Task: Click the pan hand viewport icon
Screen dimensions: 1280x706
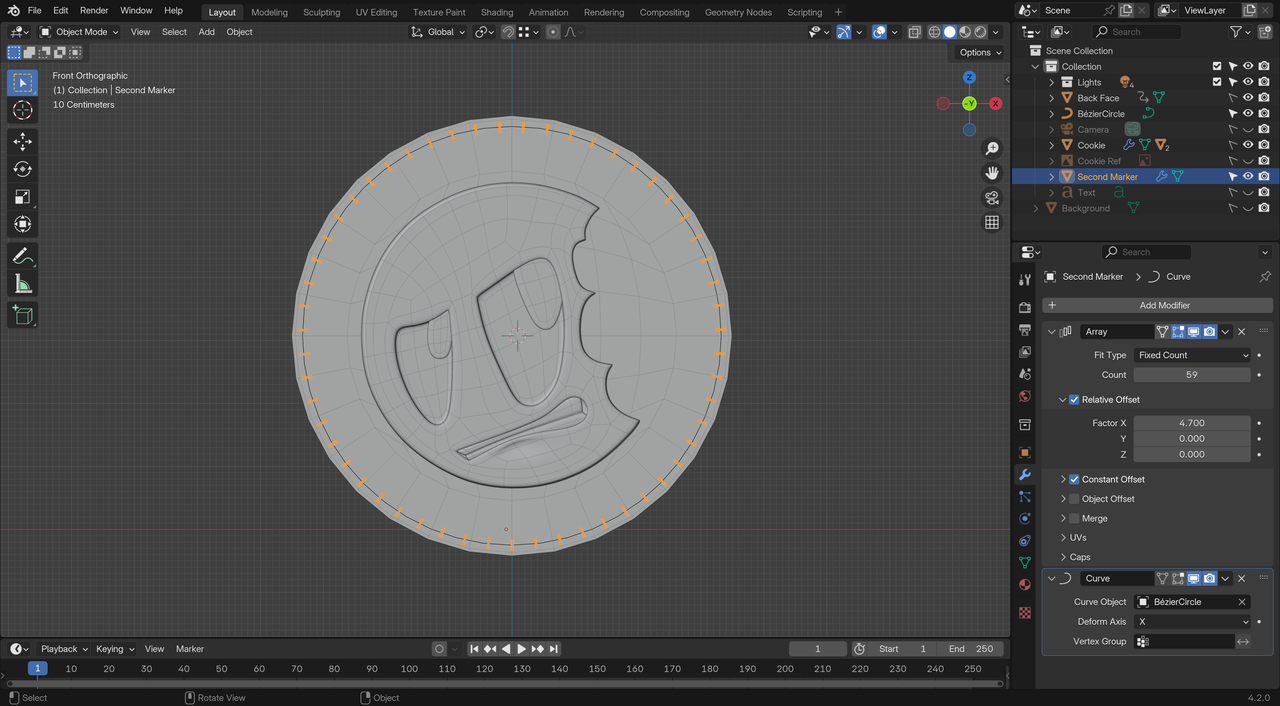Action: [x=992, y=173]
